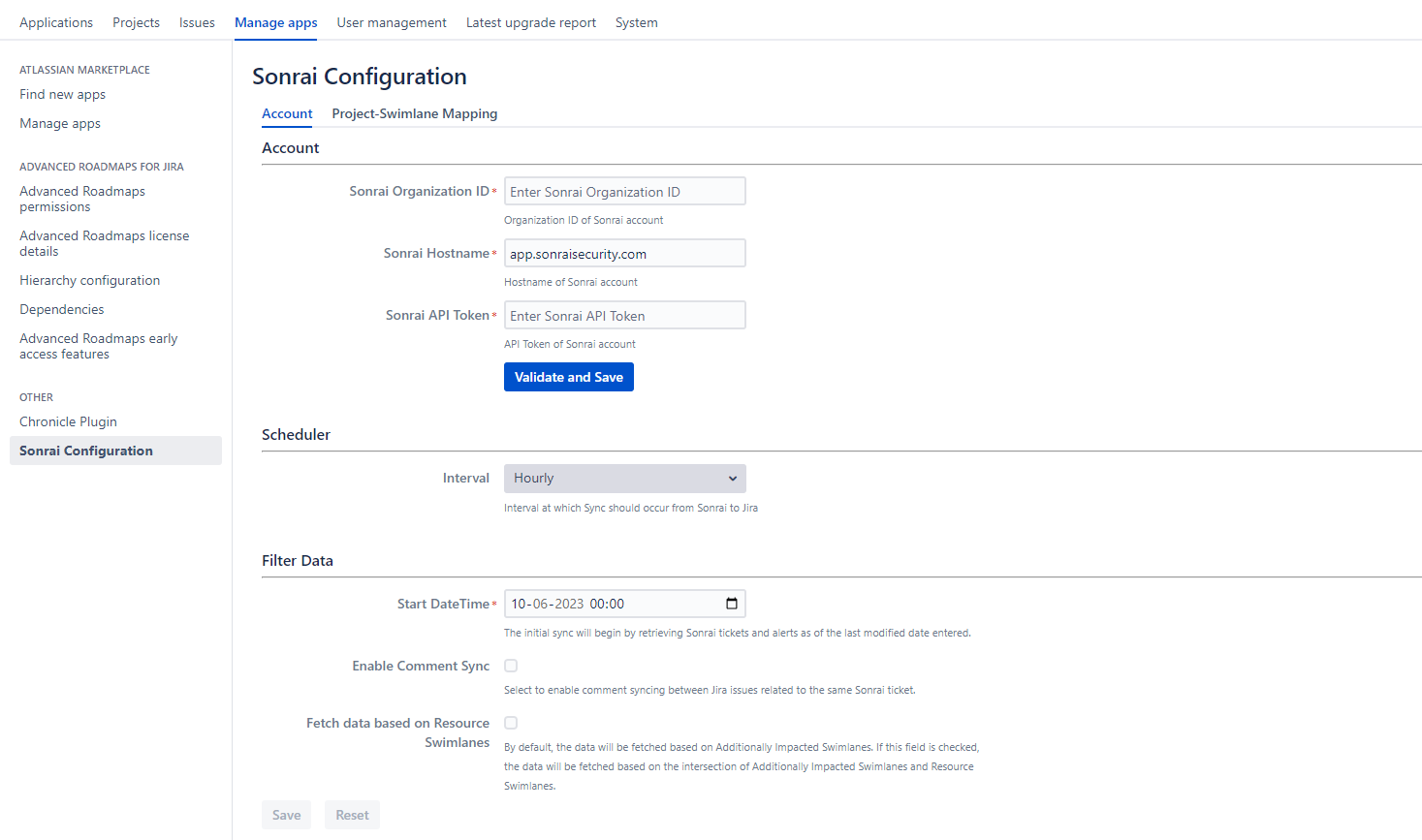Open Hierarchy configuration
This screenshot has height=840, width=1422.
click(x=90, y=280)
